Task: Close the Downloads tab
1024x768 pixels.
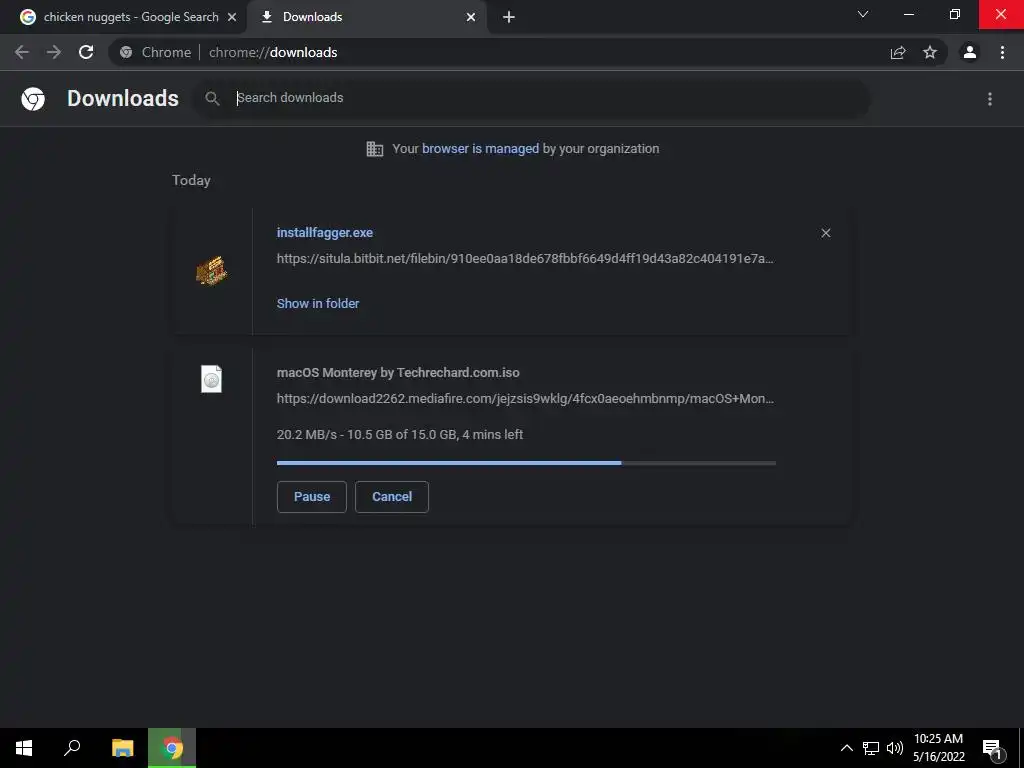Action: click(x=471, y=17)
